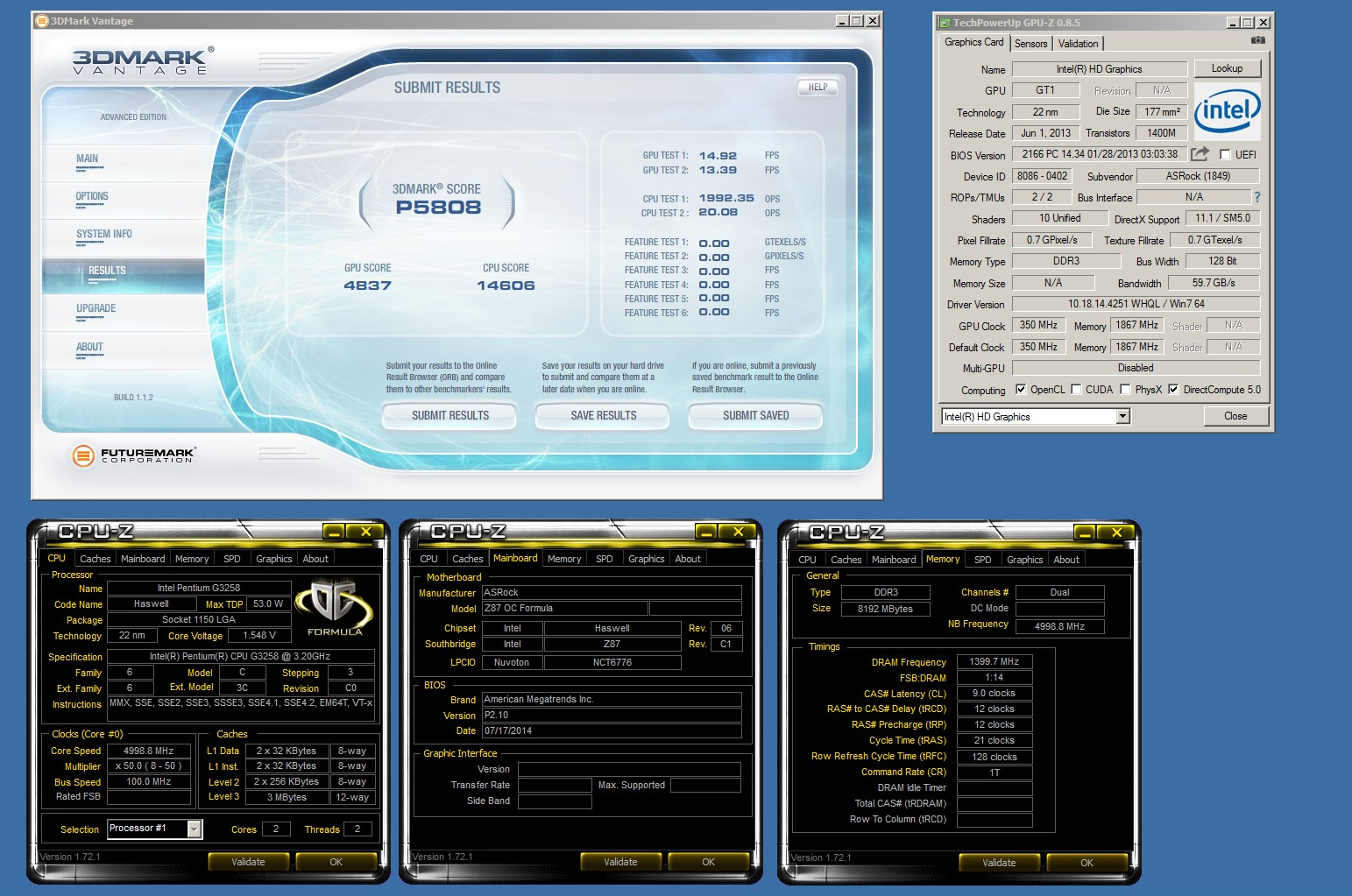Screen dimensions: 1352x896
Task: Click the DRAM Frequency 1399.7 MHz field
Action: [995, 662]
